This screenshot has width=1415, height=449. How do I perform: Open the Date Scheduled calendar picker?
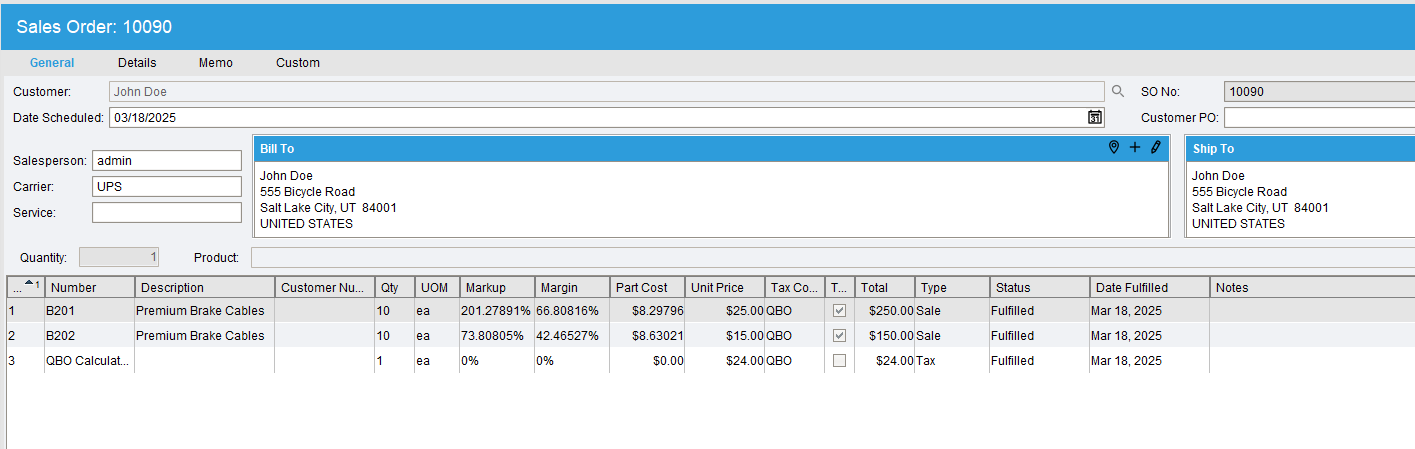pyautogui.click(x=1095, y=117)
